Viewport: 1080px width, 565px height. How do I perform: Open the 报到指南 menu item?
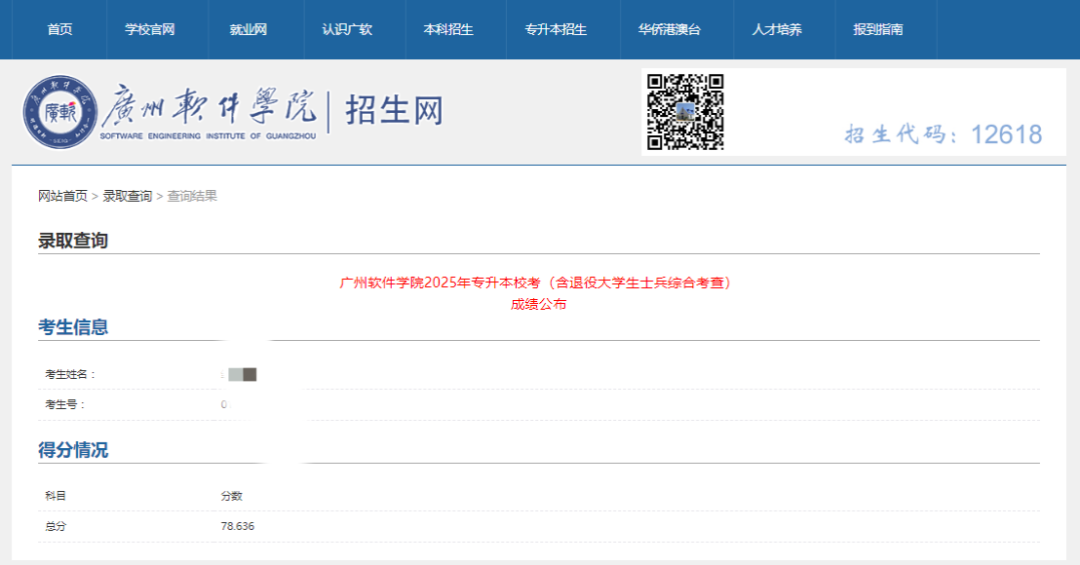point(878,29)
